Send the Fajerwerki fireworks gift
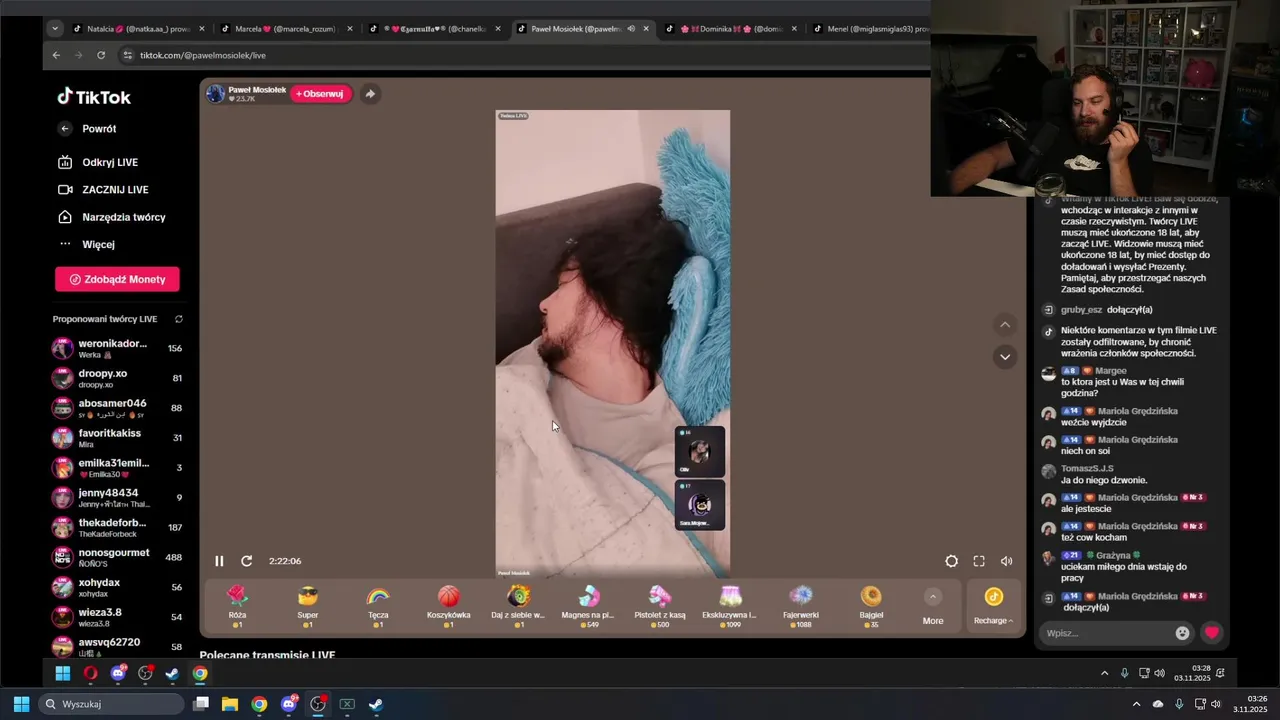The width and height of the screenshot is (1280, 720). click(801, 606)
